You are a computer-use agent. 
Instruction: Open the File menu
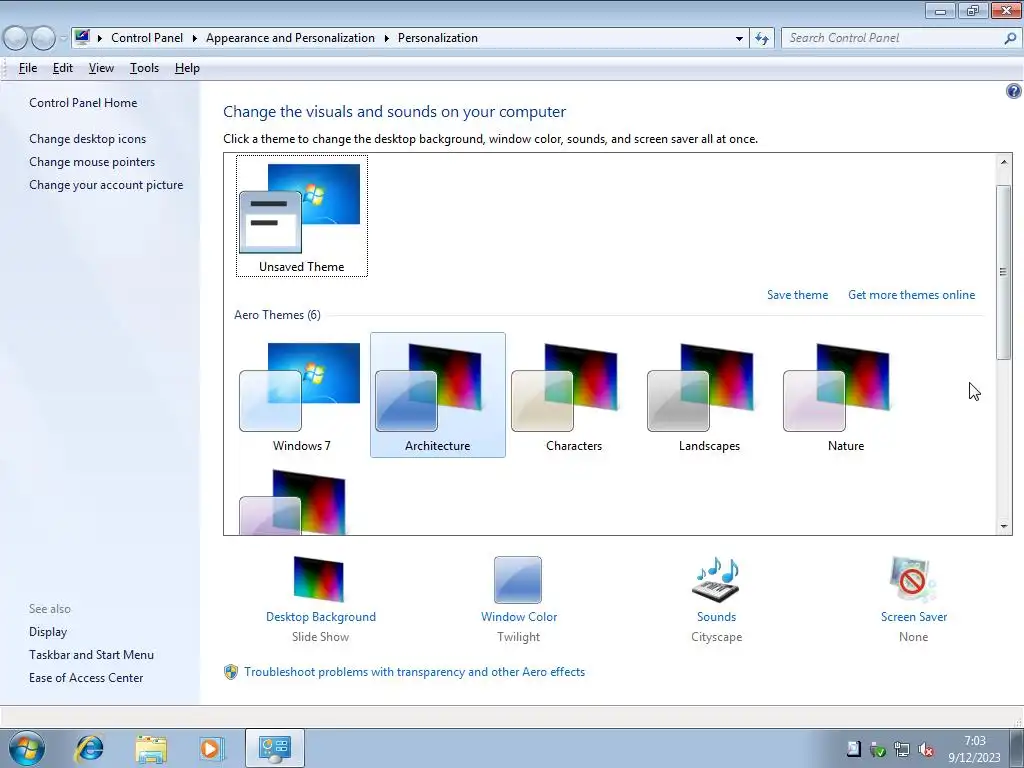tap(27, 68)
